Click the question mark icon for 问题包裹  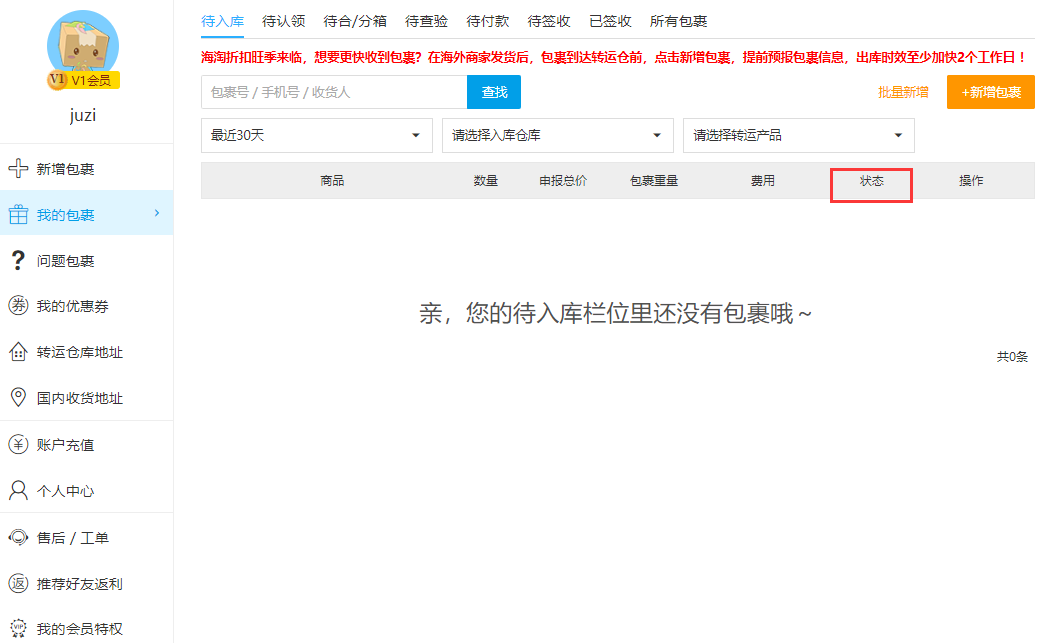tap(18, 260)
